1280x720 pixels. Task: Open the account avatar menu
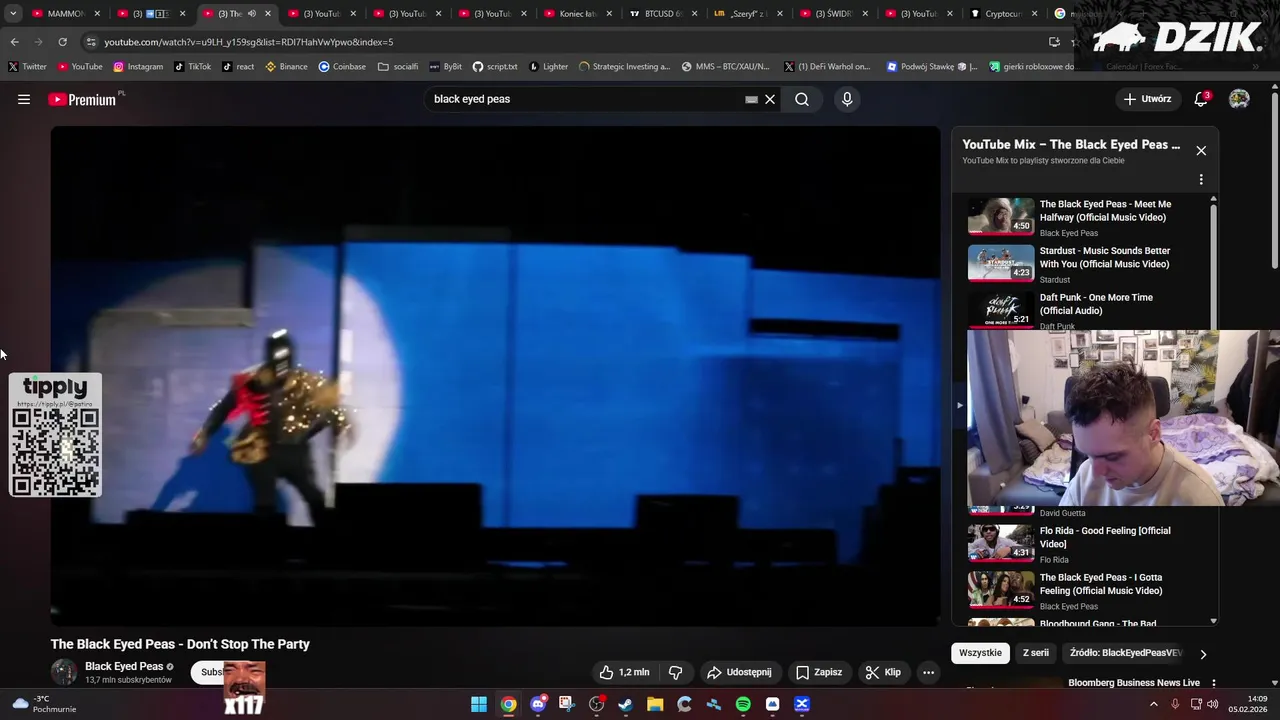tap(1239, 99)
